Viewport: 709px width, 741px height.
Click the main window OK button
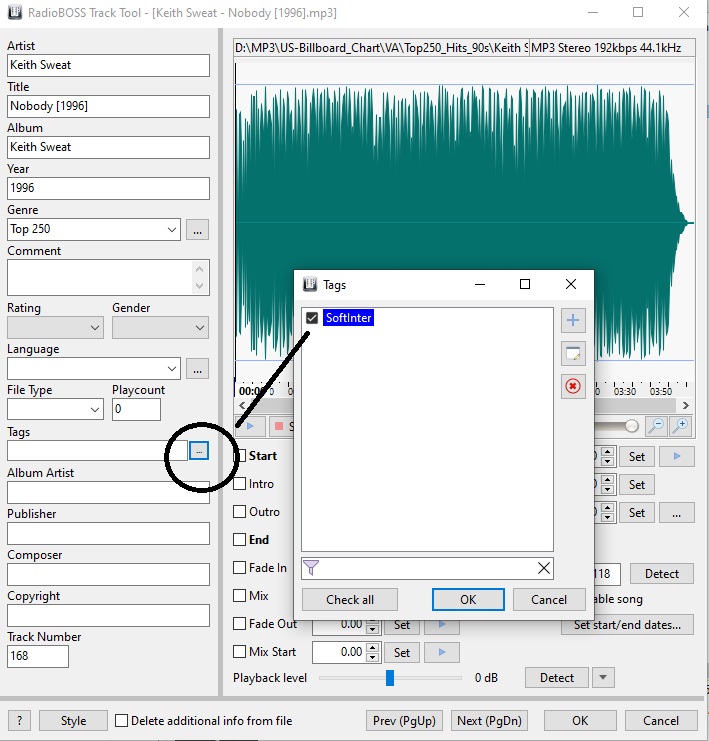580,721
